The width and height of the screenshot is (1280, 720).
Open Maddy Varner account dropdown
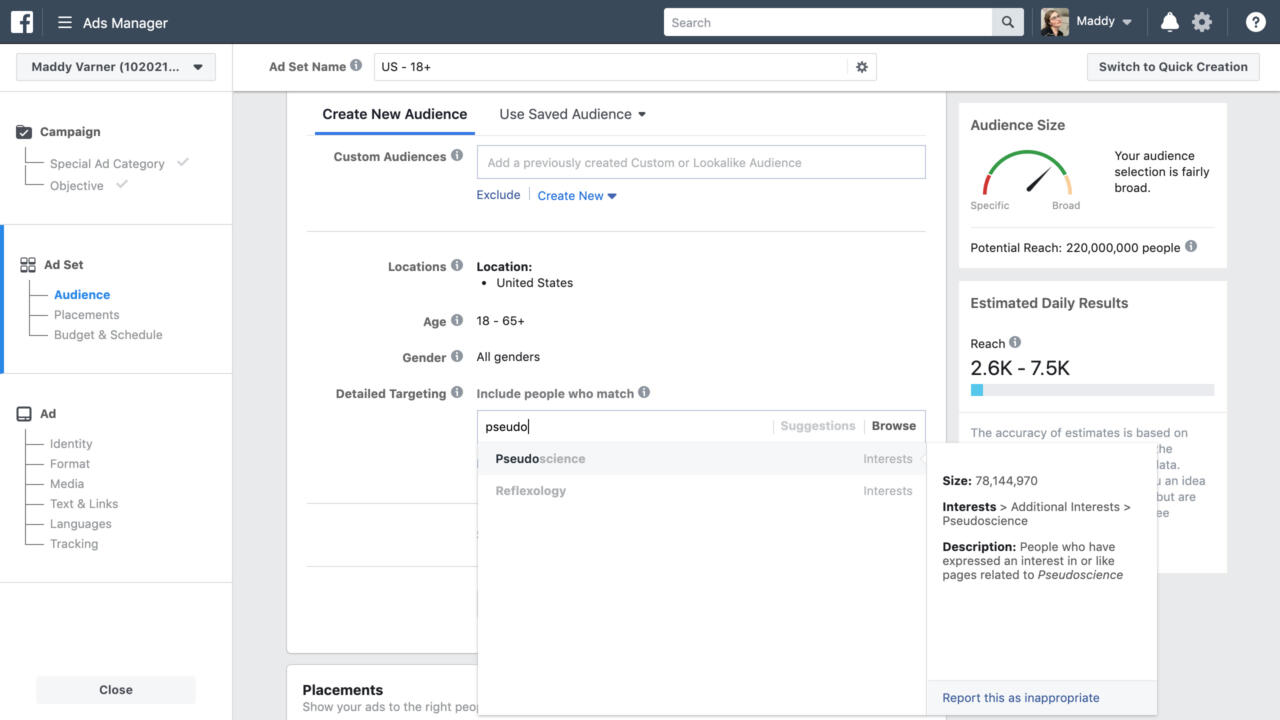pos(116,67)
